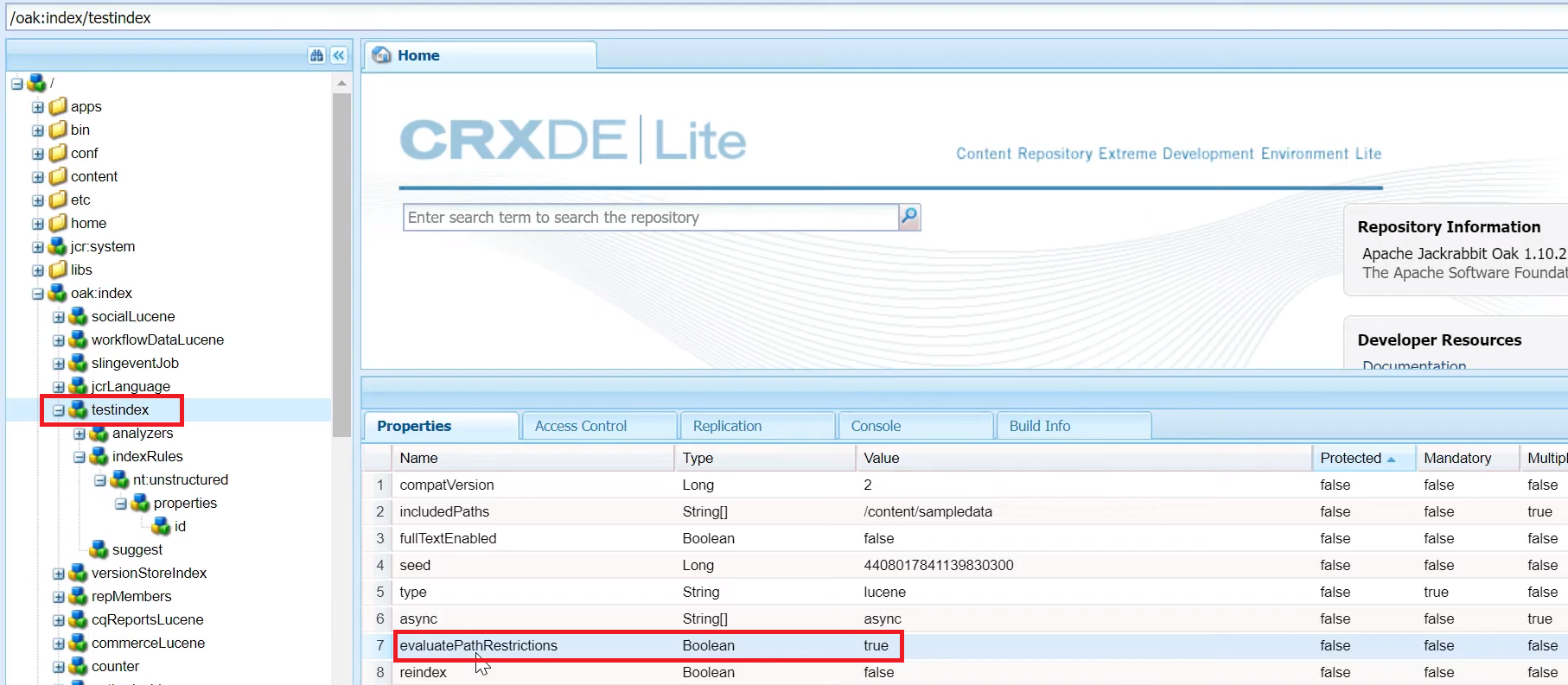
Task: Click the Home tab icon
Action: tap(381, 55)
